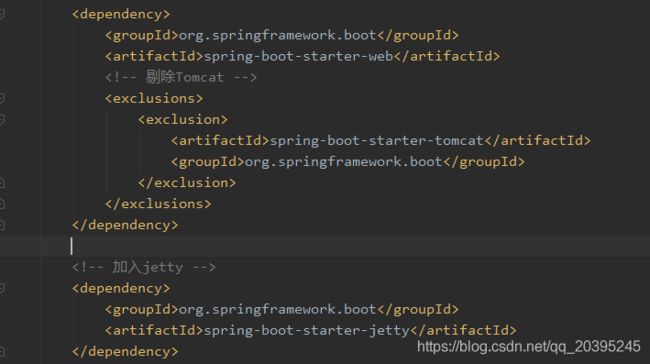Collapse the jetty <dependency> block fold marker
Viewport: 650px width, 364px height.
[2, 288]
